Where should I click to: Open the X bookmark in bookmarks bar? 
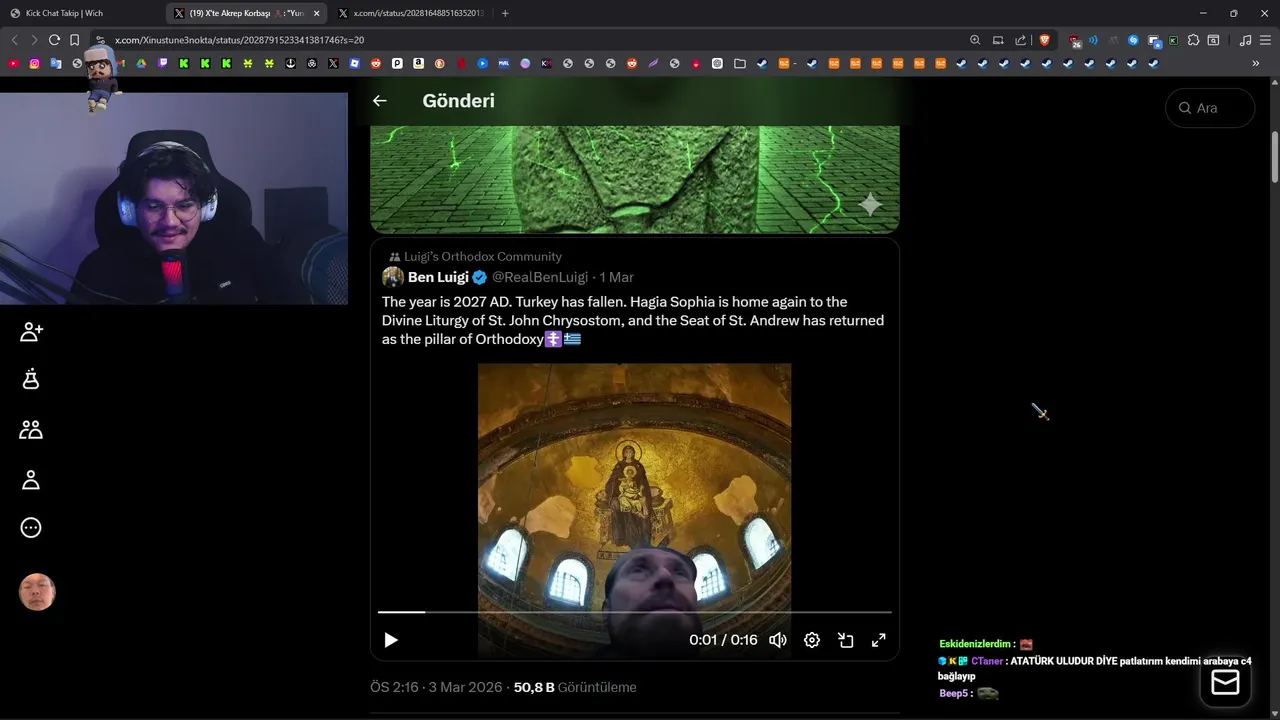333,63
